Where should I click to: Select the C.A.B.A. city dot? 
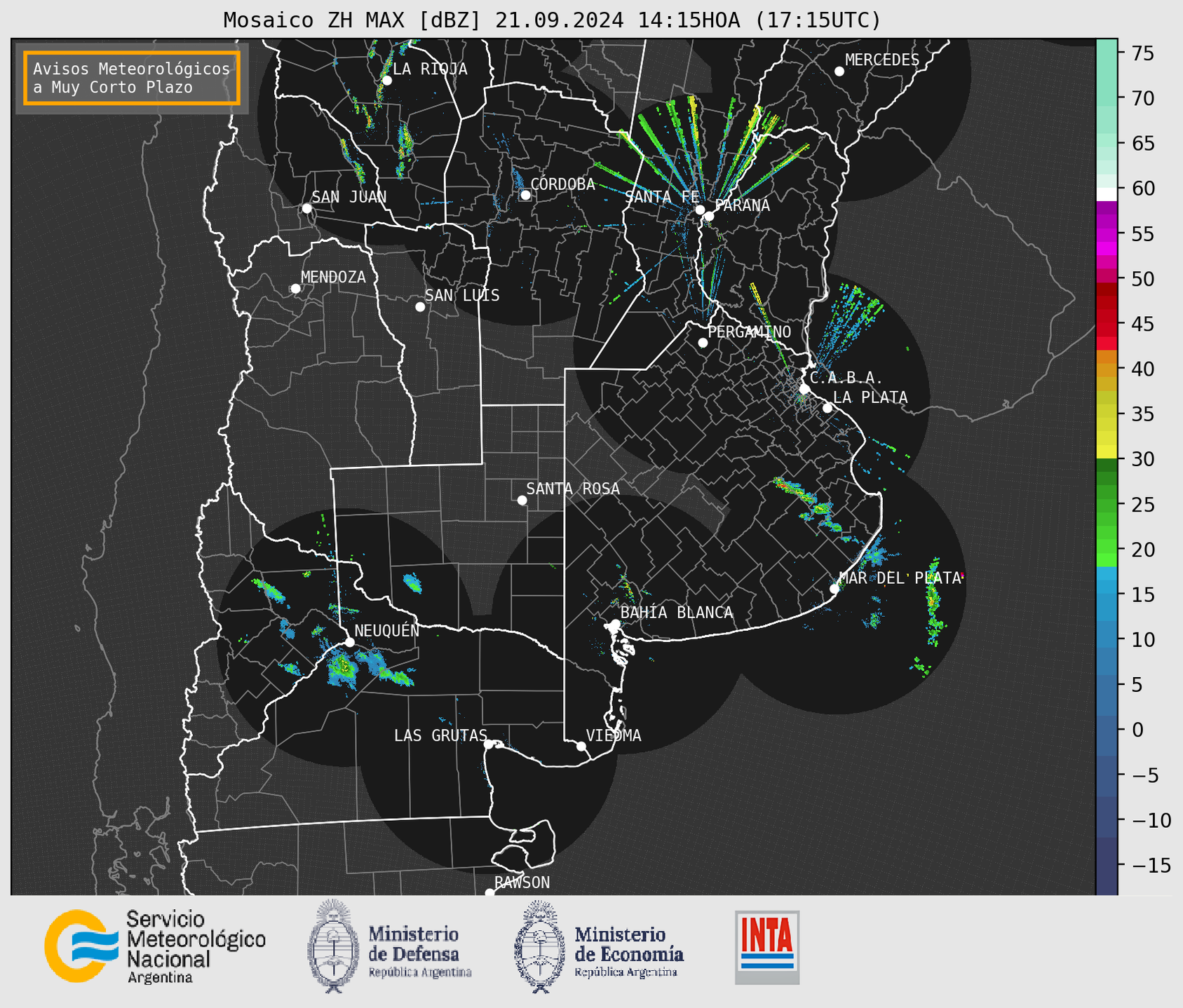pos(805,389)
